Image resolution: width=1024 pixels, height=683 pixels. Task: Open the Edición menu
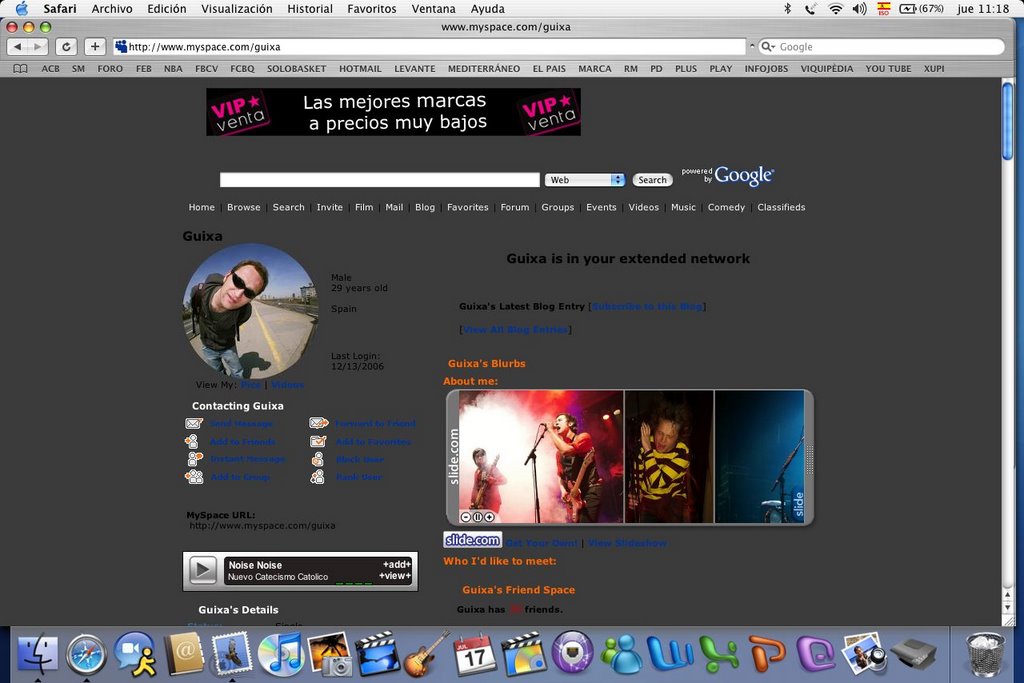(x=167, y=8)
